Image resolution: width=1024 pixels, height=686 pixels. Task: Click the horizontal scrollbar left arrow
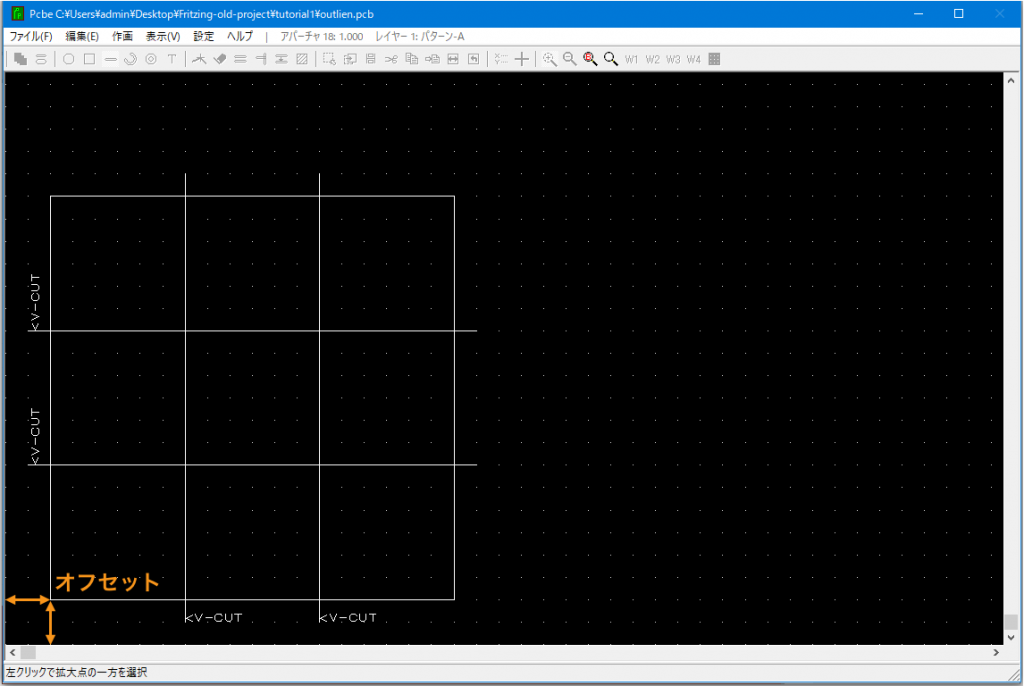(12, 653)
